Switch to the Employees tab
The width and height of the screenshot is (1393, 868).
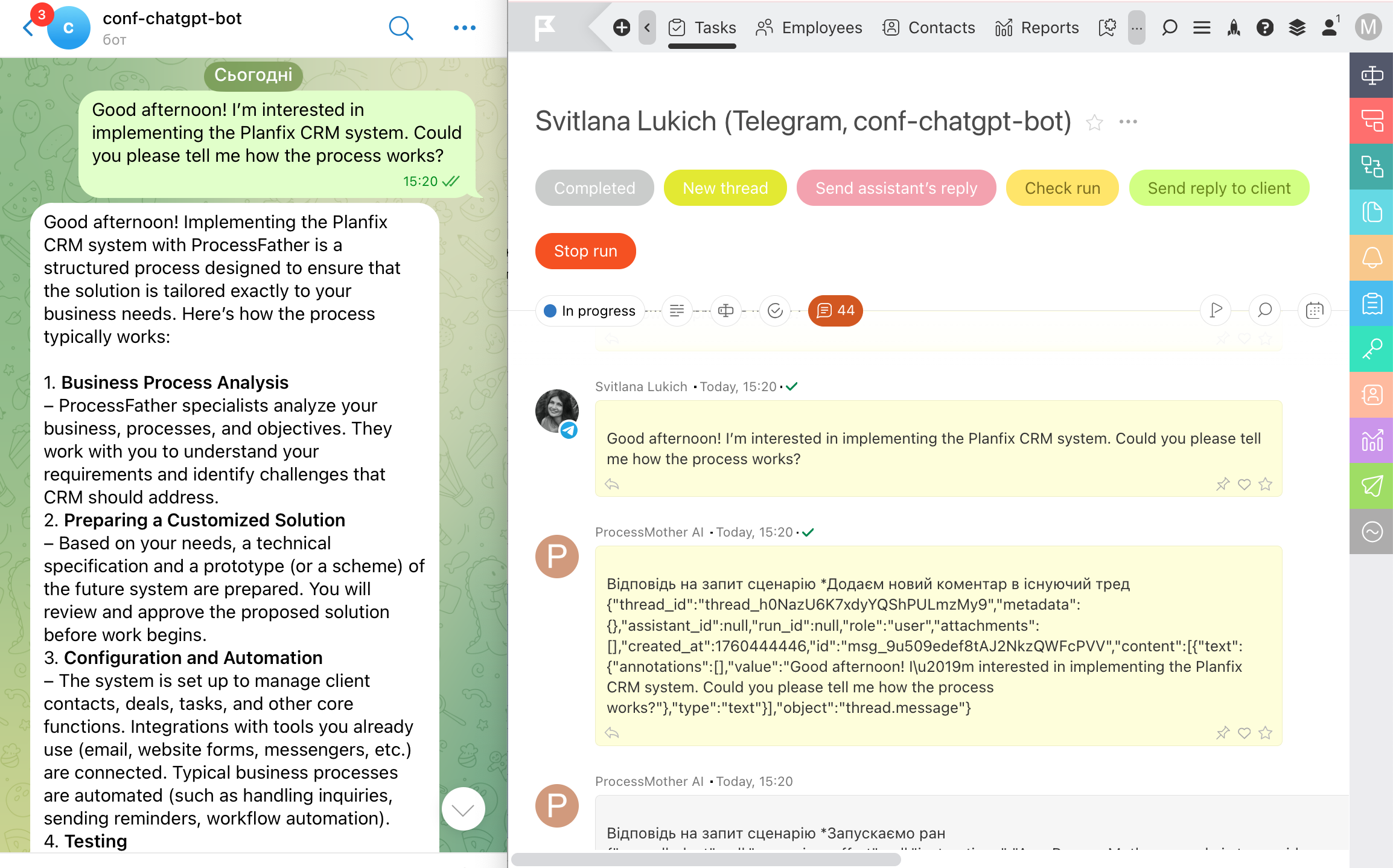pyautogui.click(x=809, y=28)
